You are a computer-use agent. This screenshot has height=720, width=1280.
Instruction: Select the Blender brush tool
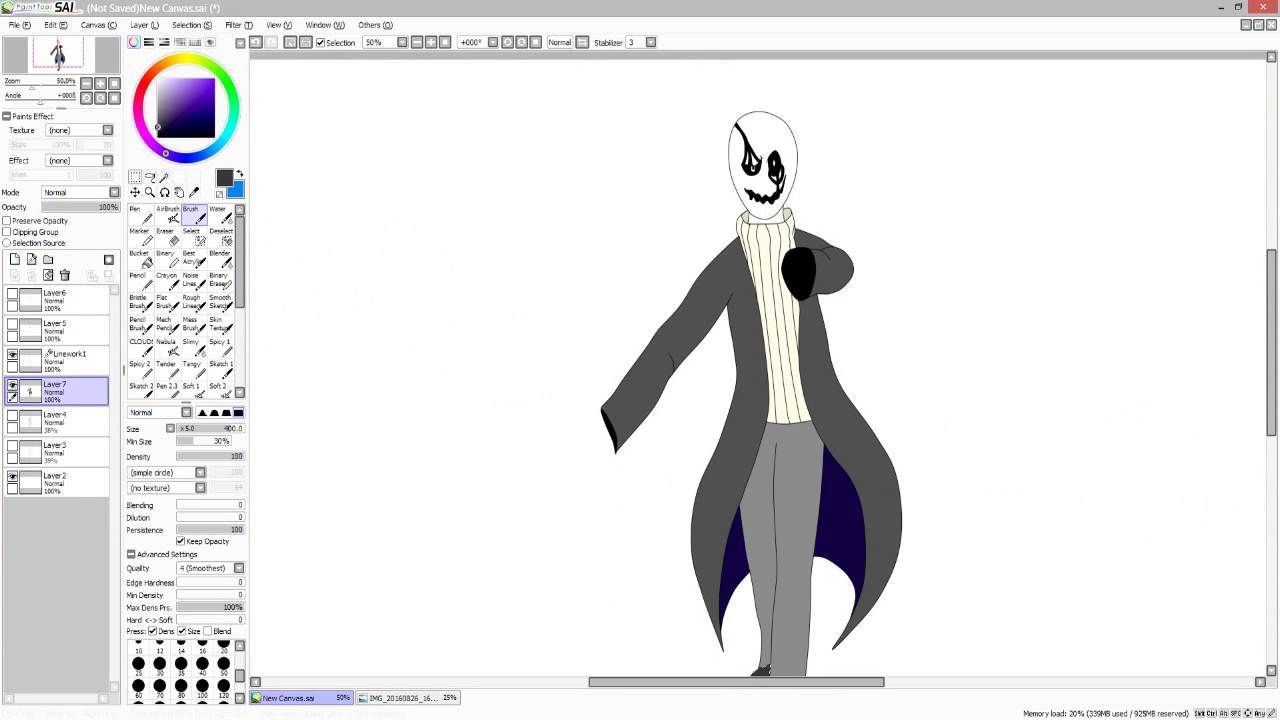(x=220, y=259)
